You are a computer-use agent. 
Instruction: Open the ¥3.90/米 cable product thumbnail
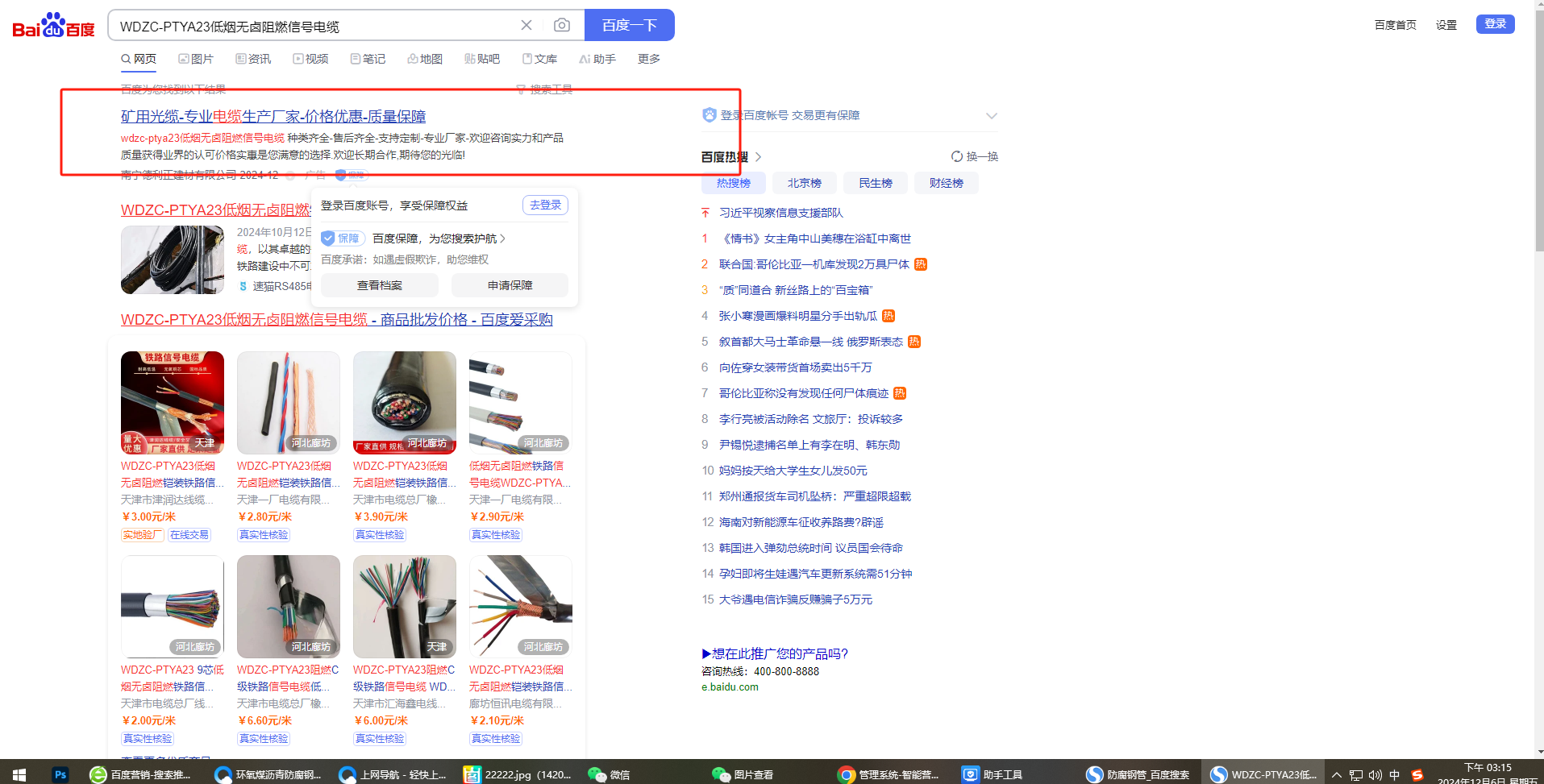(x=405, y=403)
